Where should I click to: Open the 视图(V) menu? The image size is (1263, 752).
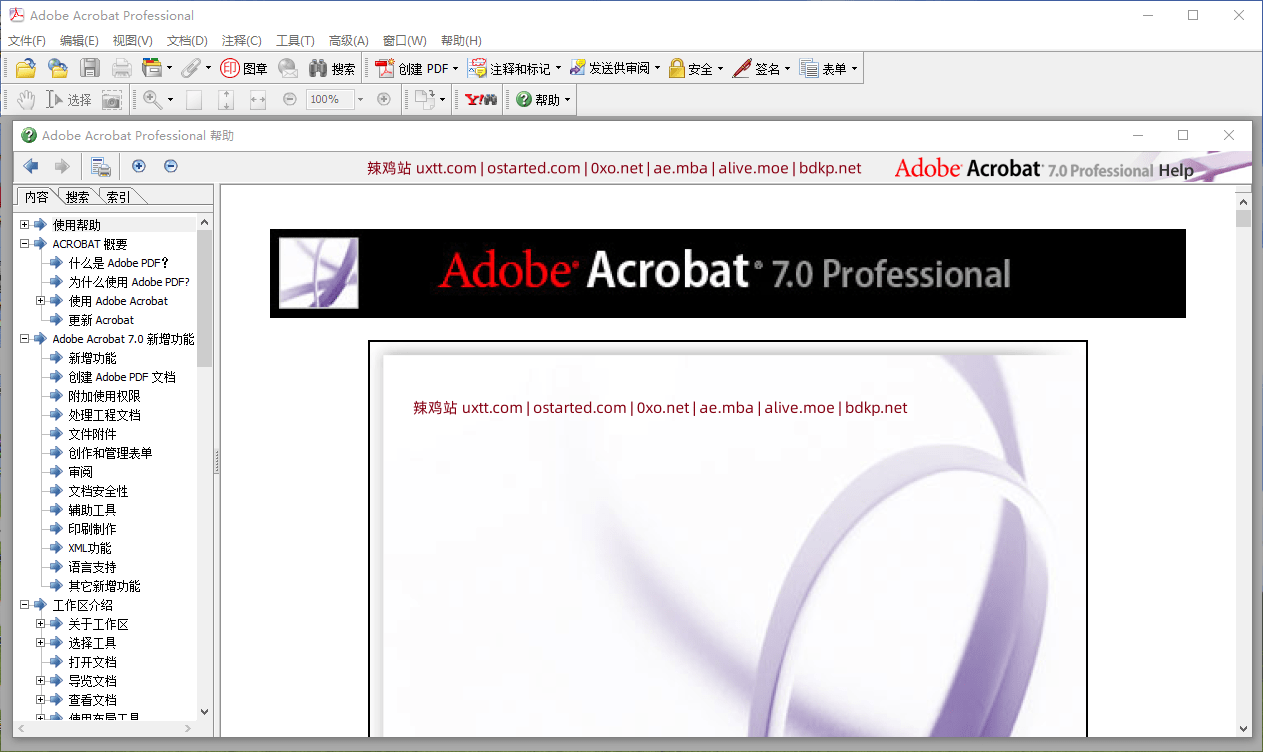[x=132, y=41]
